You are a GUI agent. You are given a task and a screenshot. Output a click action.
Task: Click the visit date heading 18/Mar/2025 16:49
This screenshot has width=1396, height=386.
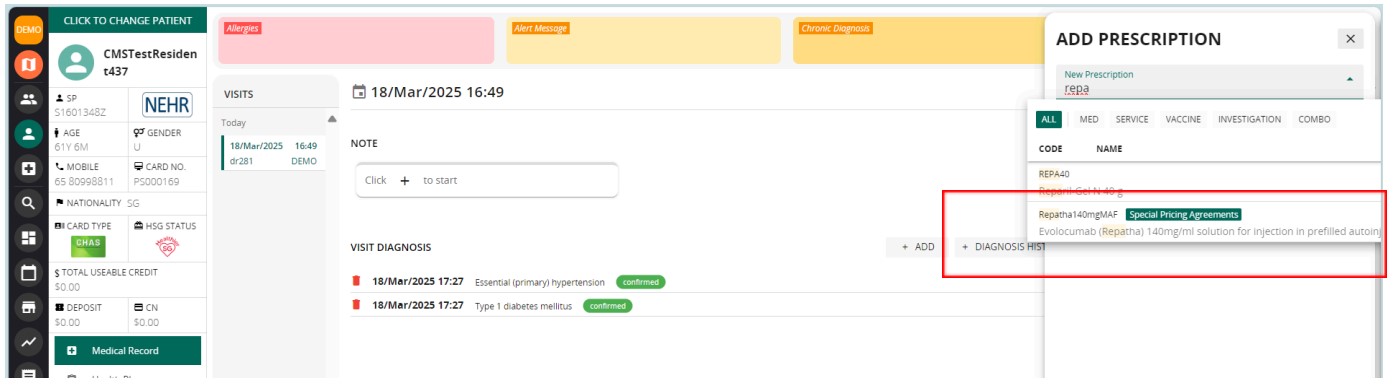click(437, 92)
